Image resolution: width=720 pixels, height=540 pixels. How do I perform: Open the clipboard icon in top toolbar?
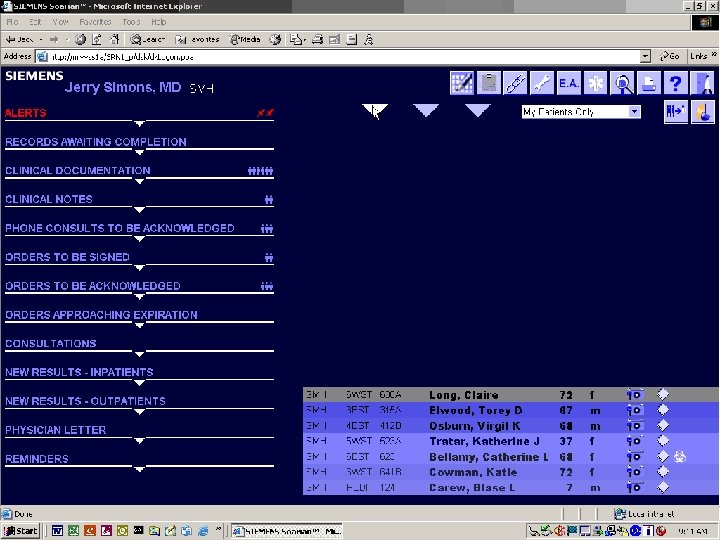(489, 83)
